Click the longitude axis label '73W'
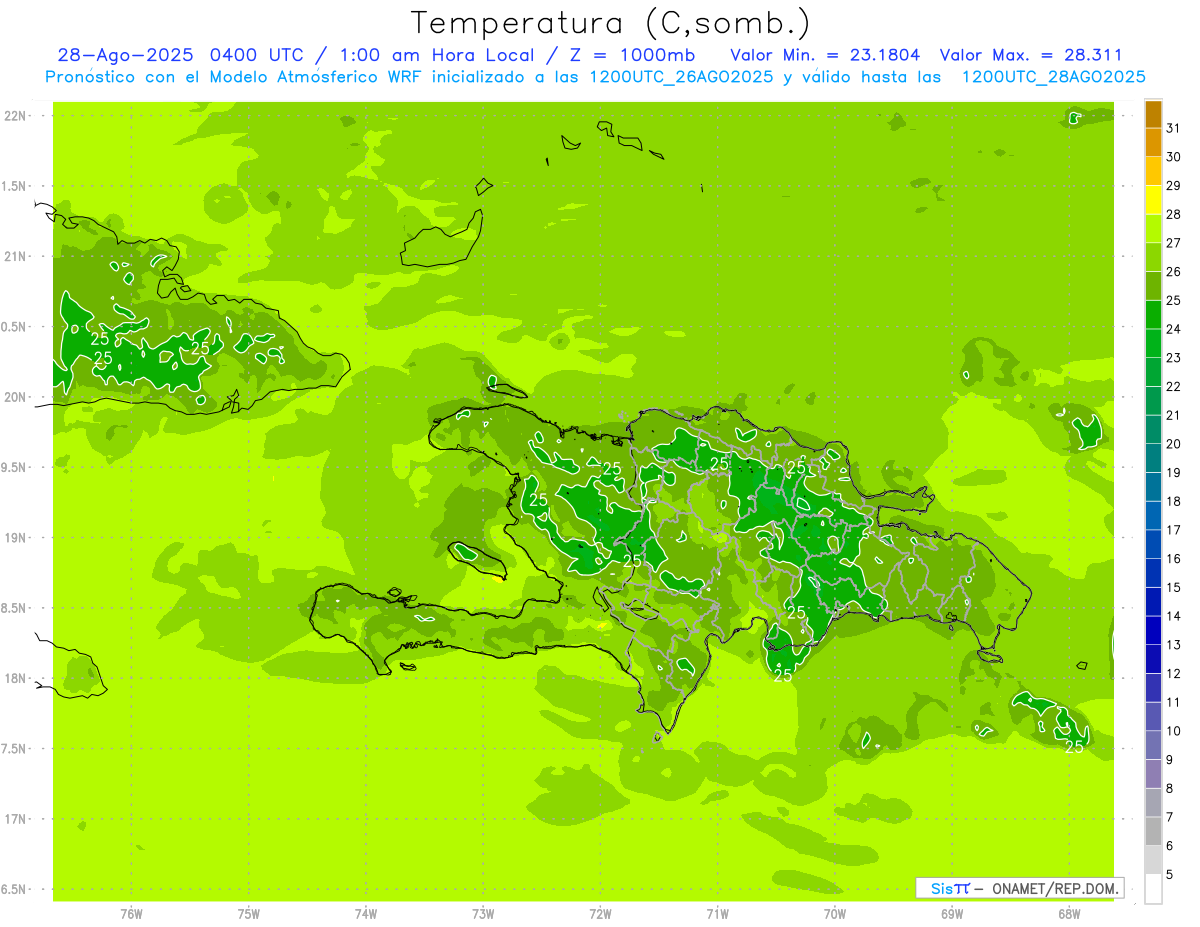The image size is (1200, 927). [483, 914]
